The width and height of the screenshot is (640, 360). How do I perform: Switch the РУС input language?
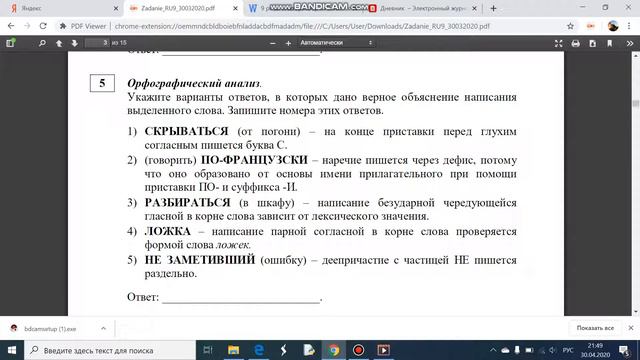568,350
